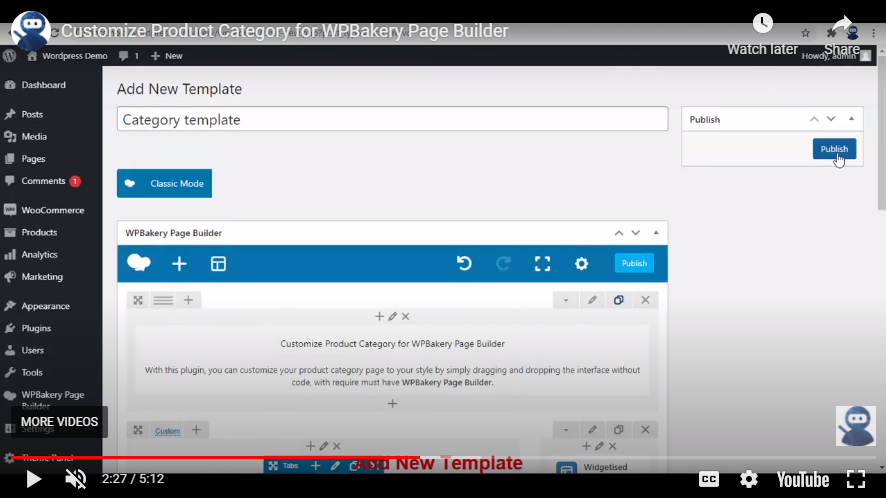The width and height of the screenshot is (886, 498).
Task: Edit first column with small pencil icon
Action: point(392,317)
